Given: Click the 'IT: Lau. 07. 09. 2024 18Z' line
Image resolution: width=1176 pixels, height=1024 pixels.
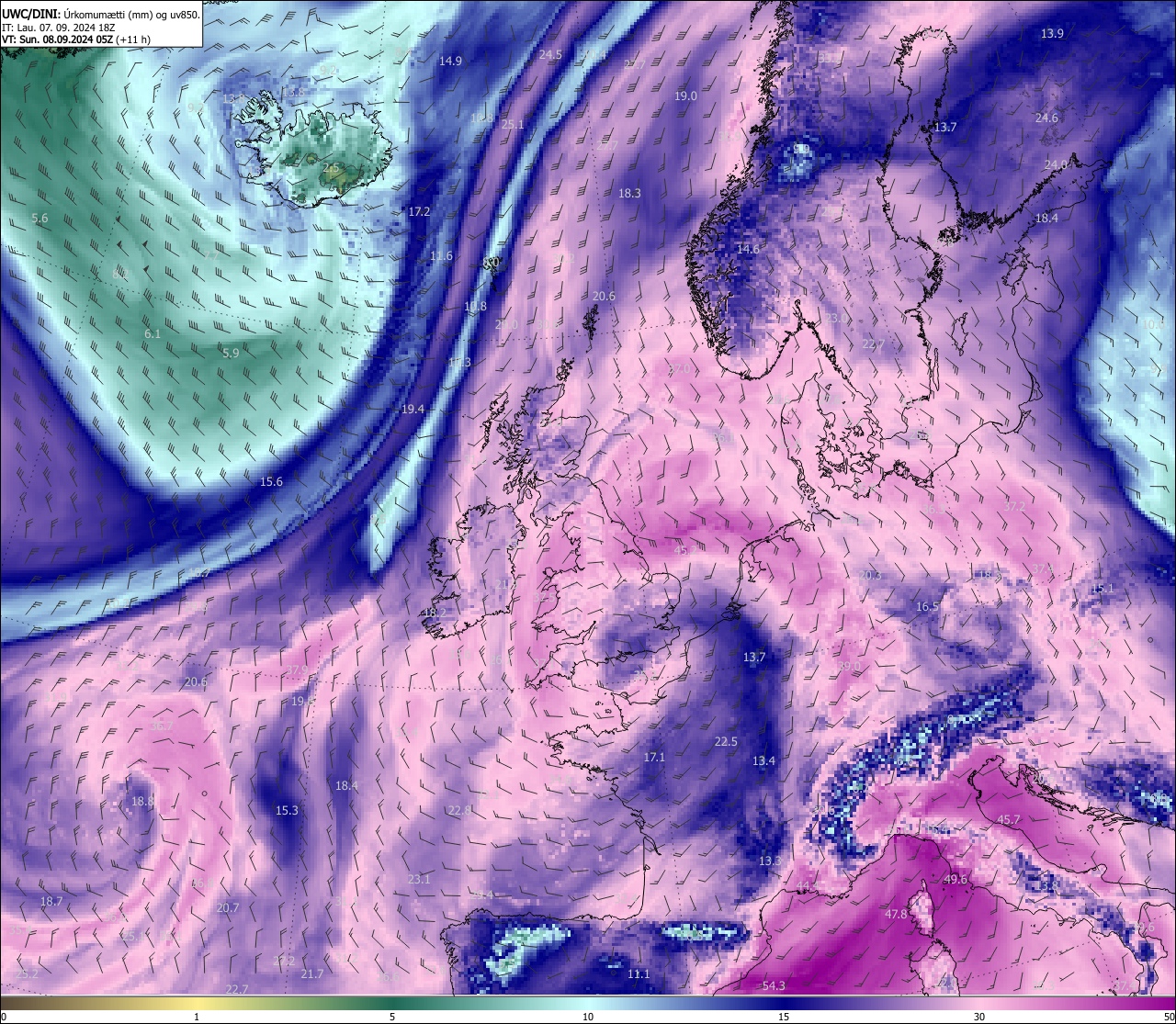Looking at the screenshot, I should 59,28.
